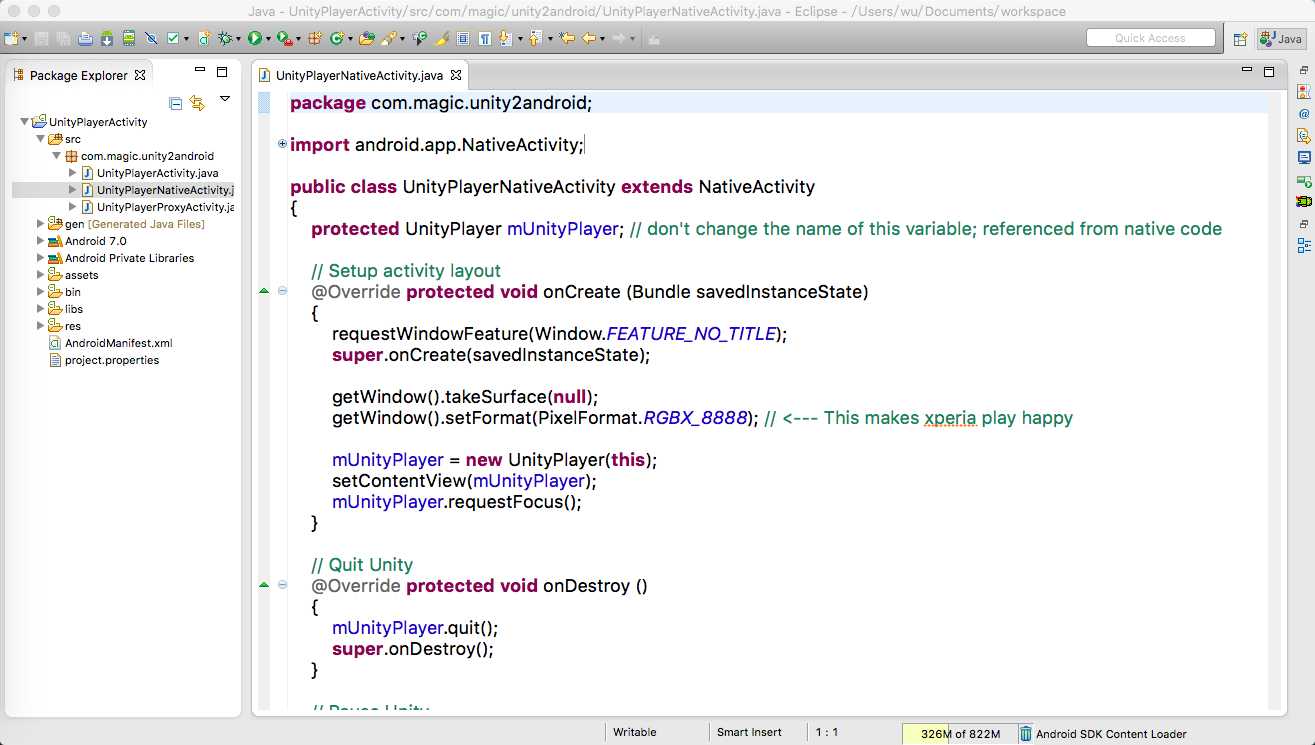Open the New wizard toolbar icon
Image resolution: width=1315 pixels, height=745 pixels.
(x=11, y=38)
